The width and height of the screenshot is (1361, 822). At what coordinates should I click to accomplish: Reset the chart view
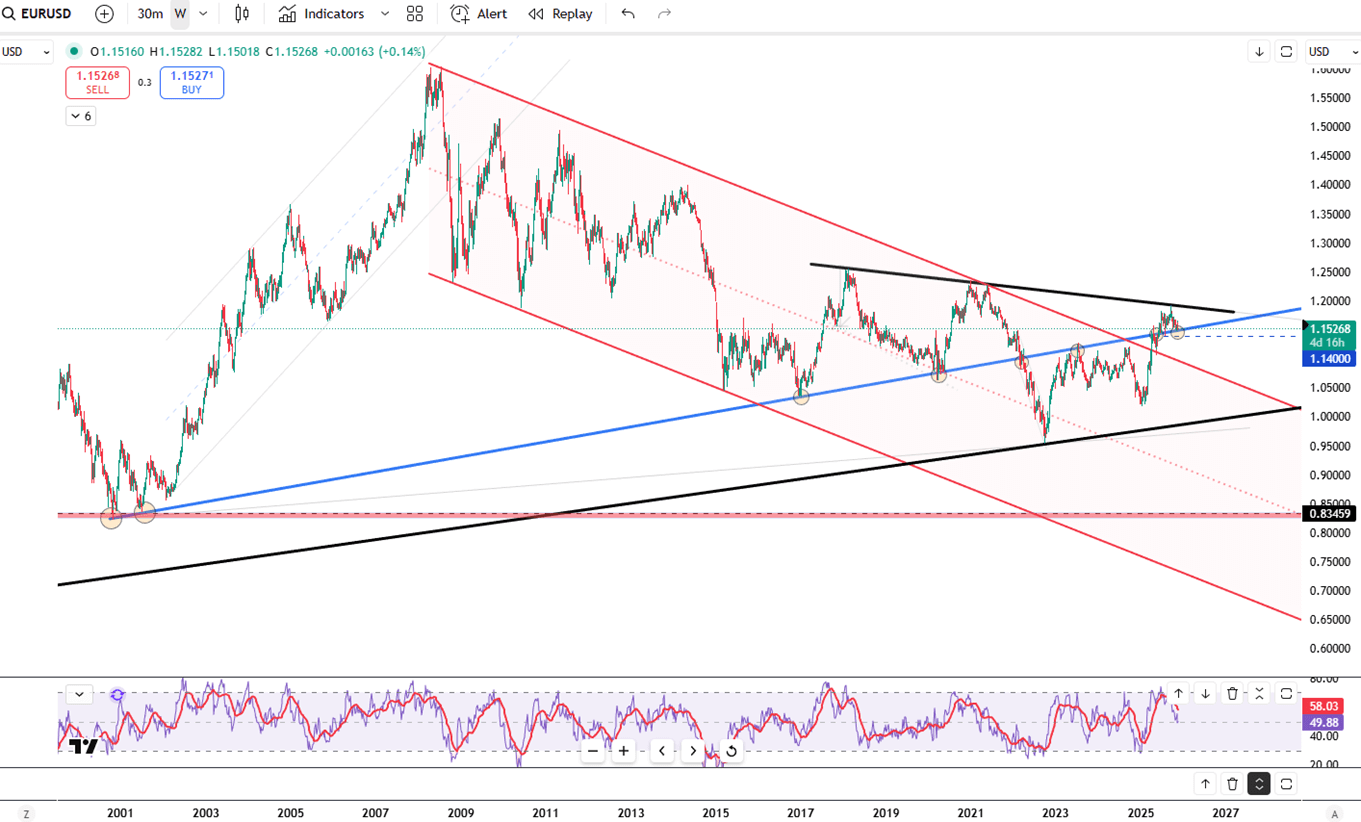731,751
